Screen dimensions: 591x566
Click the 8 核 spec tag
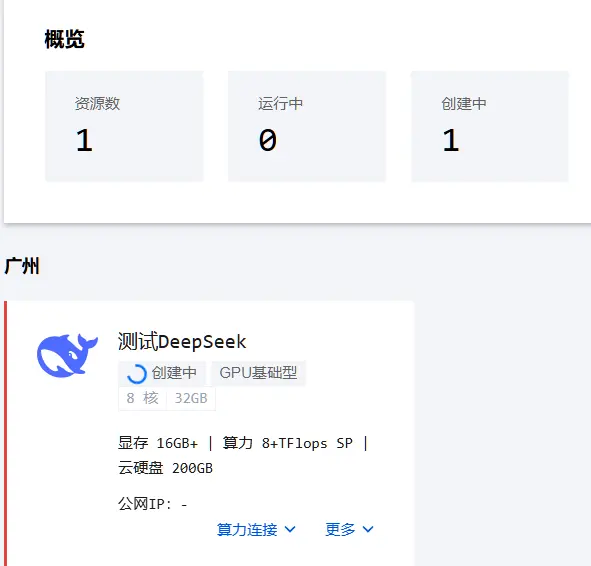pyautogui.click(x=142, y=398)
